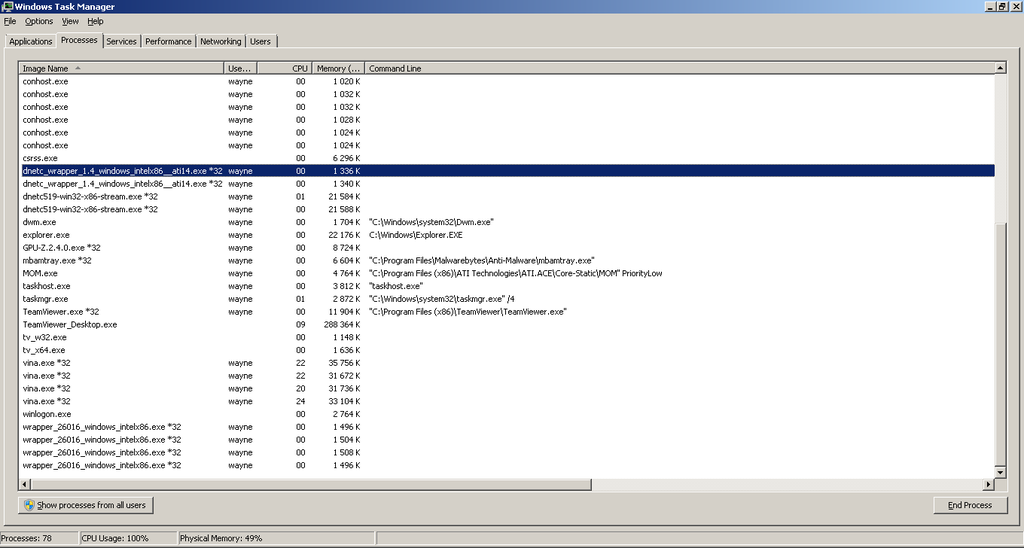Open the Options menu
Screen dimensions: 1024x548
39,22
